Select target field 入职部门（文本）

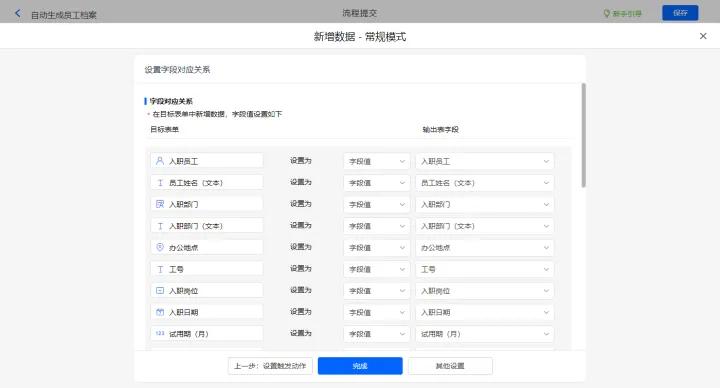pyautogui.click(x=207, y=226)
